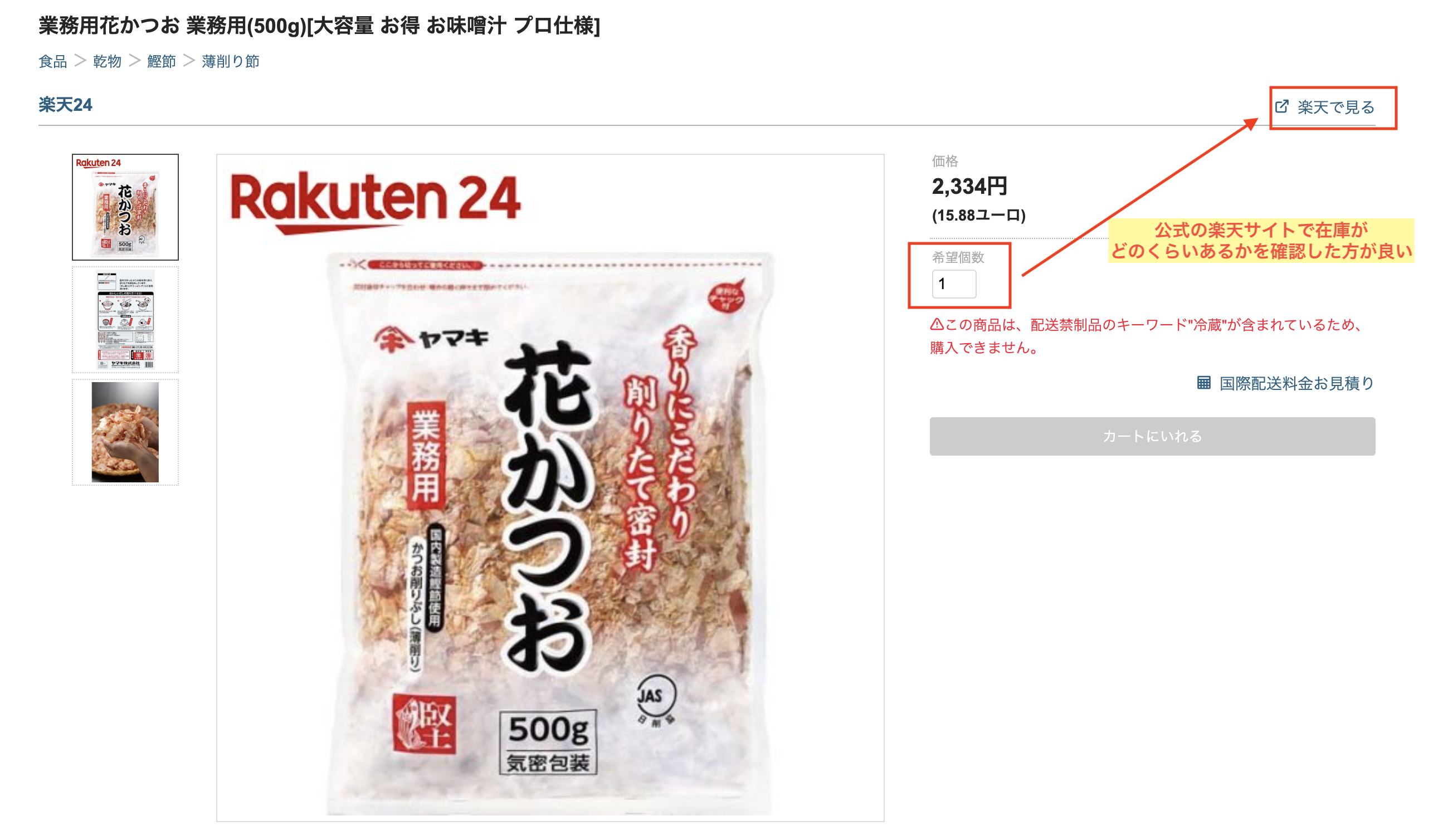Click the price 2,334円
The width and height of the screenshot is (1438, 840).
pos(969,186)
